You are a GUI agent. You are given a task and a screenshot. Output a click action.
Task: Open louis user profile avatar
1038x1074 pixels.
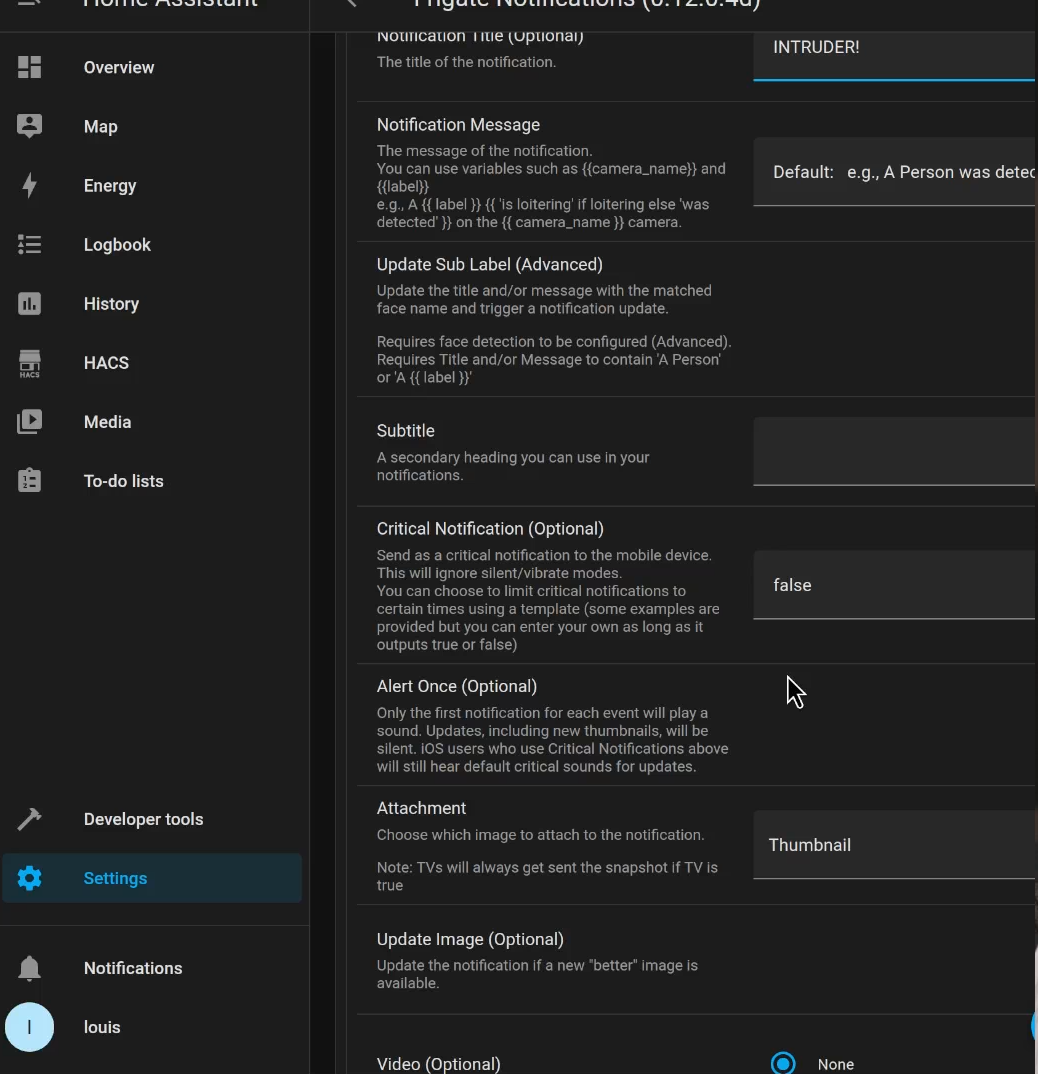click(x=29, y=1027)
